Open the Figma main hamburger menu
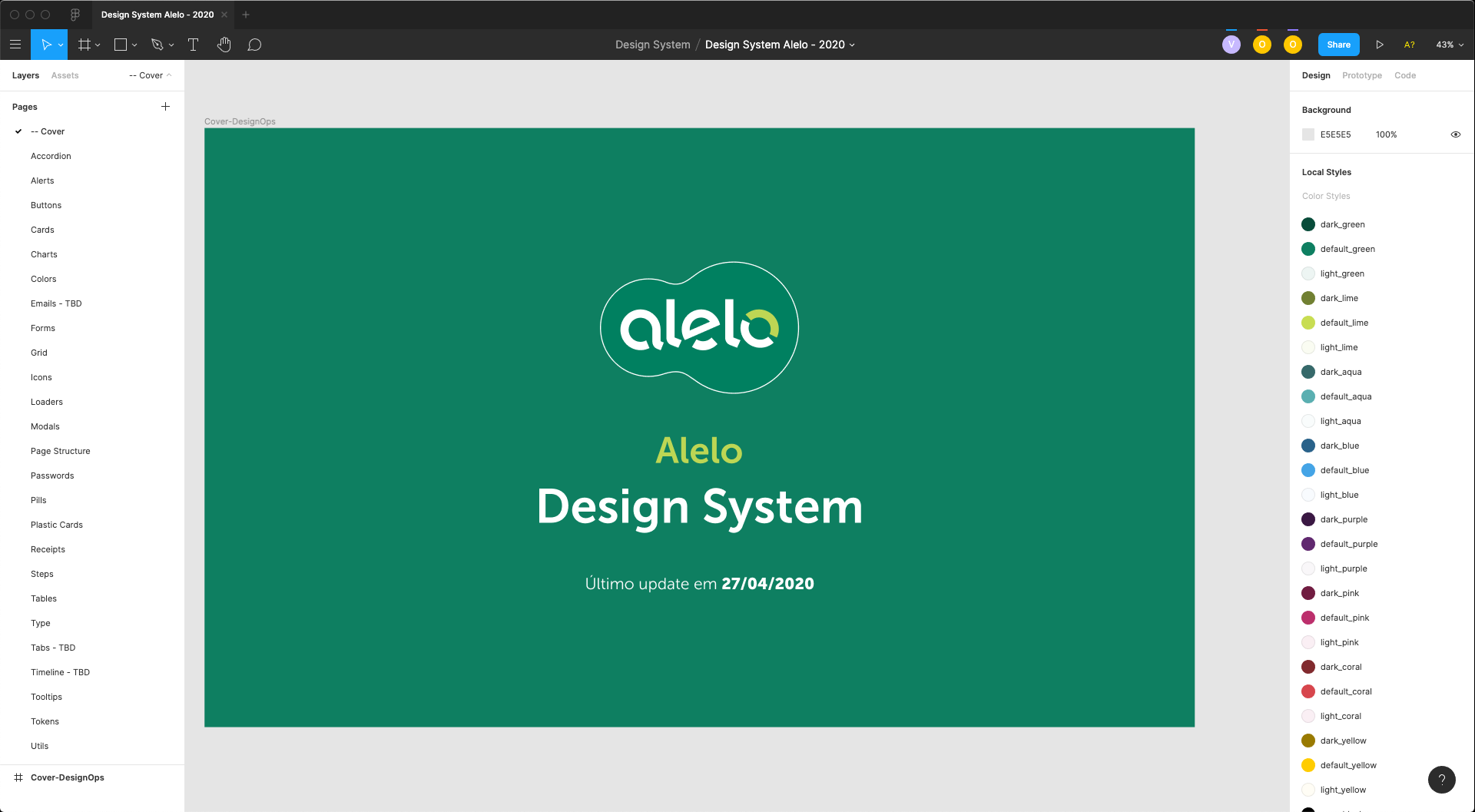 coord(15,45)
